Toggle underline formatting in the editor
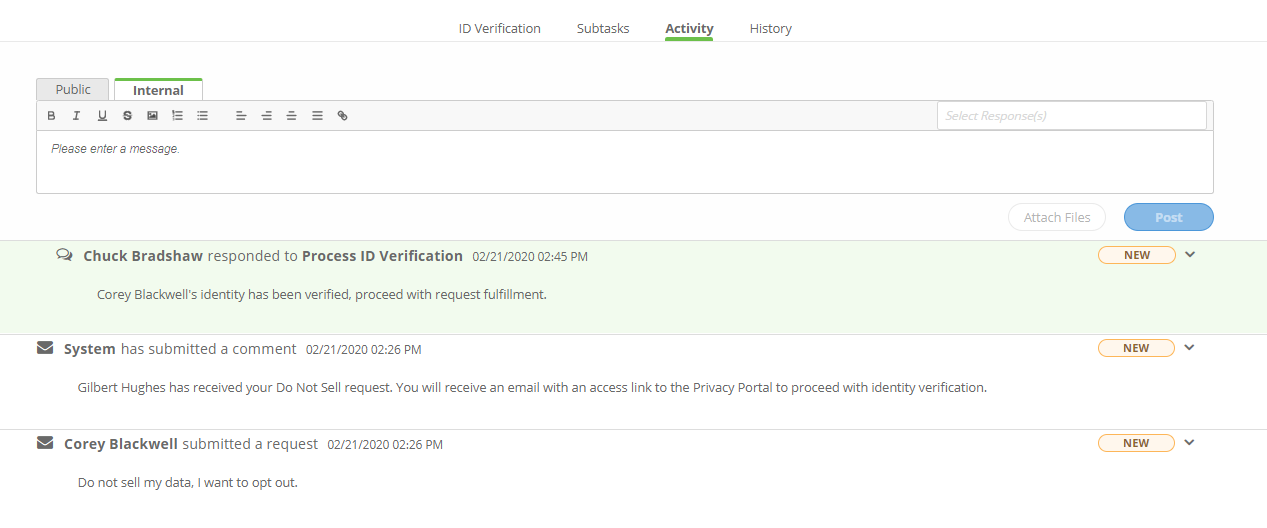This screenshot has width=1267, height=528. click(x=102, y=116)
